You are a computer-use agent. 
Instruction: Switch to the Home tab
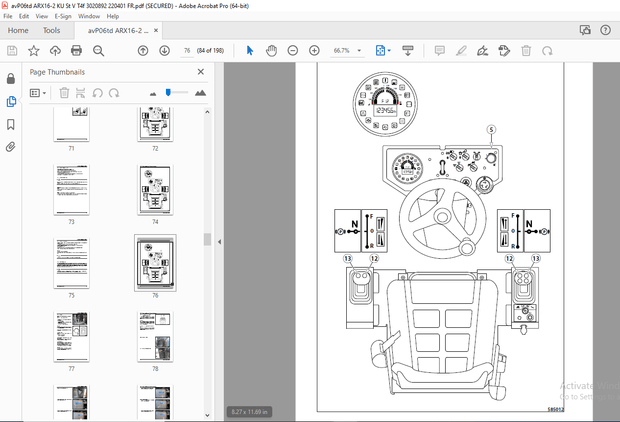pos(18,30)
